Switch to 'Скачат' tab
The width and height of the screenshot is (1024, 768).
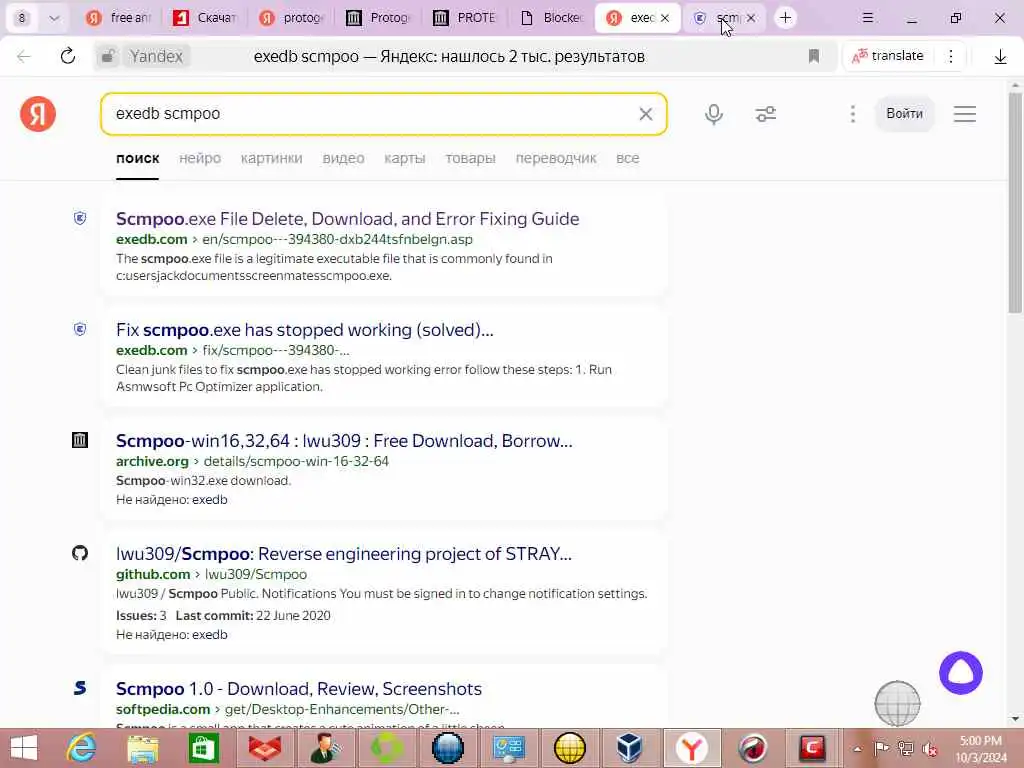pyautogui.click(x=204, y=18)
